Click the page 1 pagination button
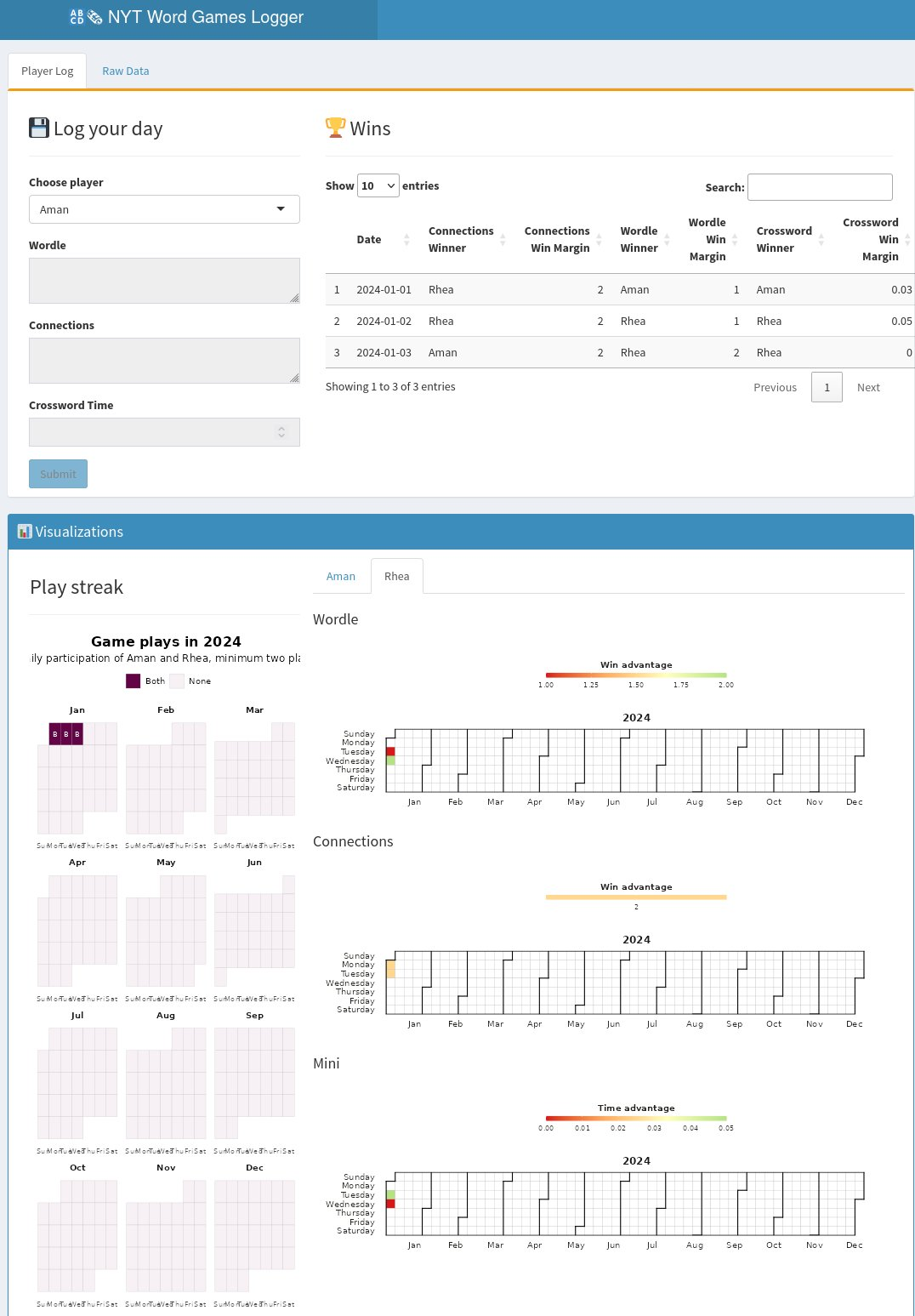 826,387
